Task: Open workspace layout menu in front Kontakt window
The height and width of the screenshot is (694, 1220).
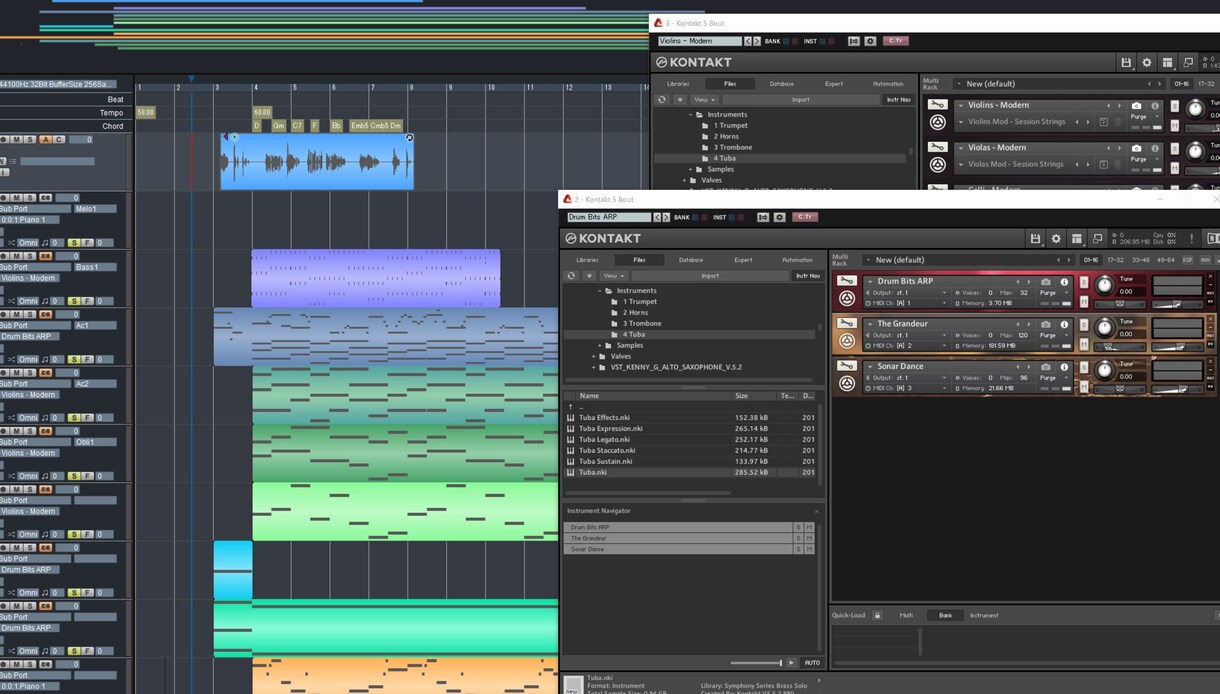Action: point(1076,239)
